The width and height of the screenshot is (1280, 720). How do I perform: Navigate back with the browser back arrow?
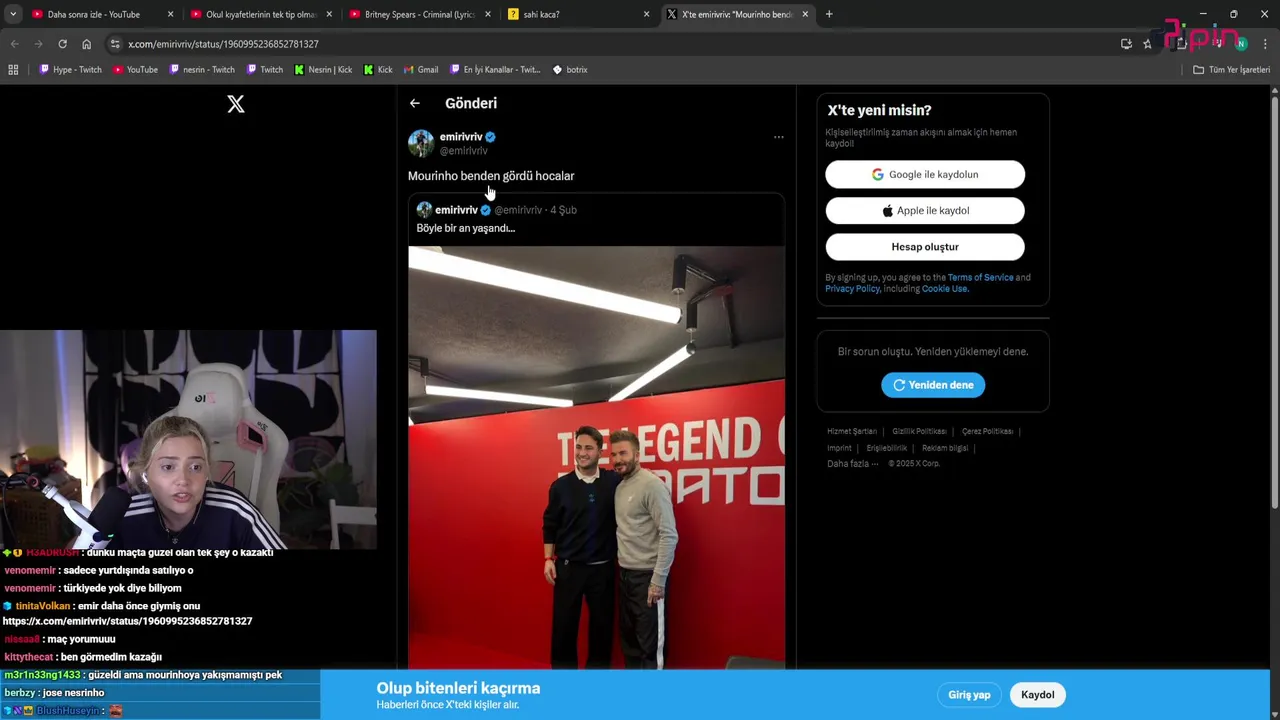[x=15, y=44]
